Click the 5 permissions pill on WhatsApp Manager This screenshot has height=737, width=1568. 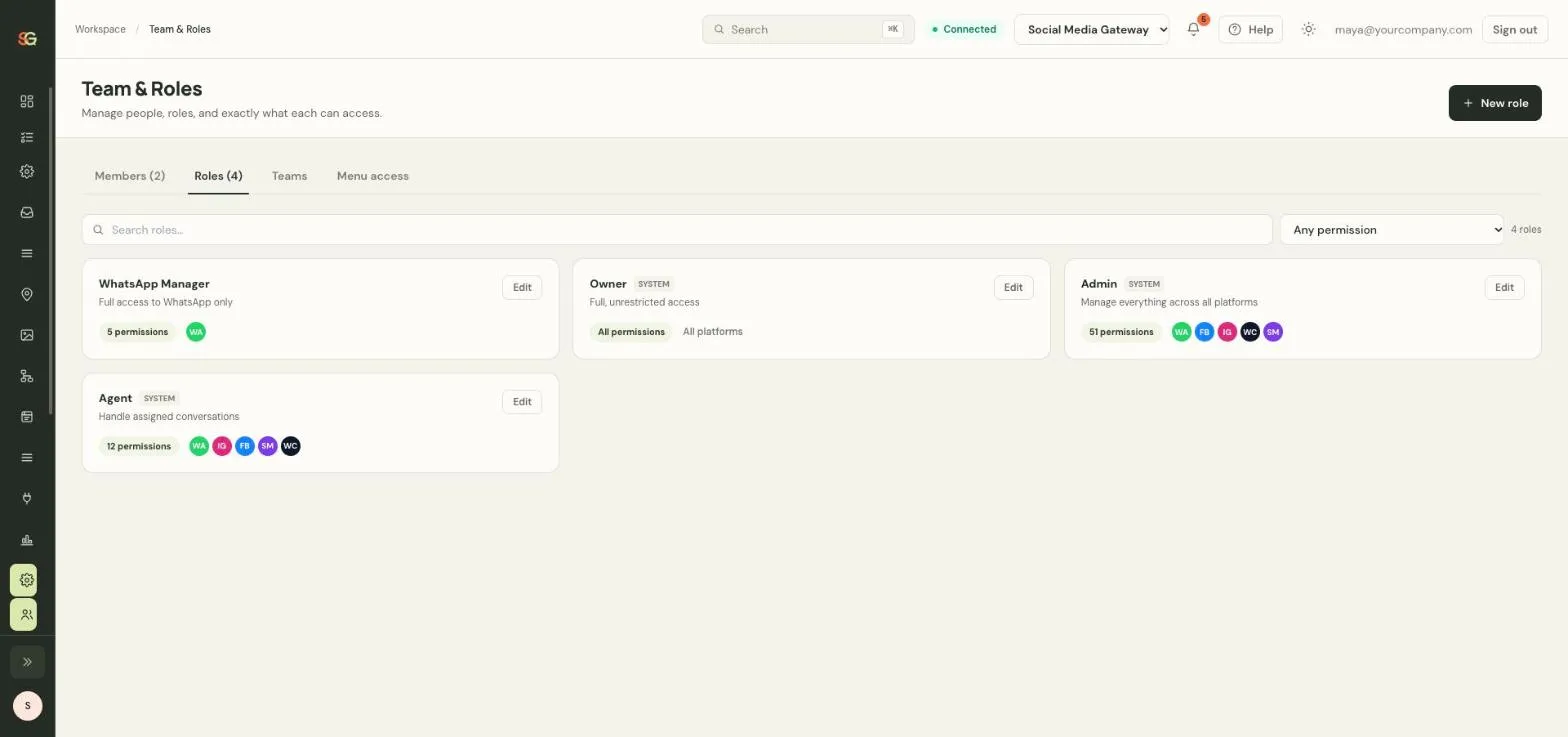click(x=137, y=332)
